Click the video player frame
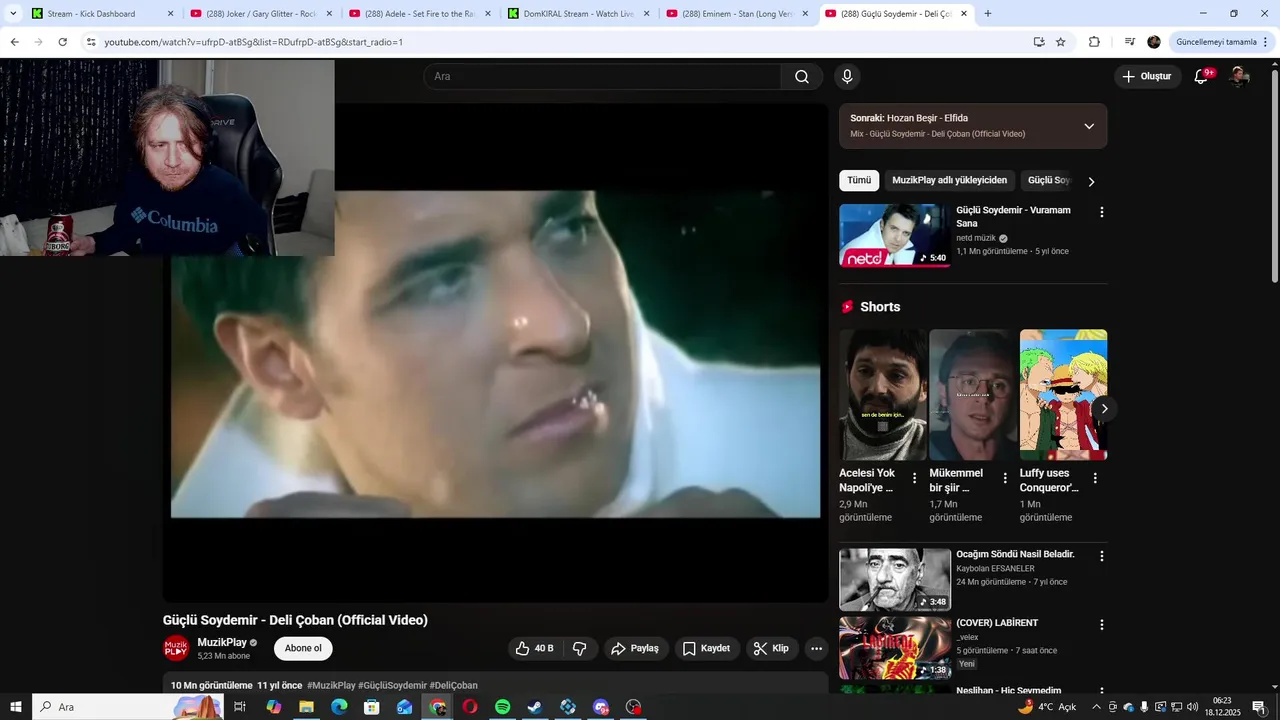Image resolution: width=1280 pixels, height=720 pixels. tap(495, 352)
